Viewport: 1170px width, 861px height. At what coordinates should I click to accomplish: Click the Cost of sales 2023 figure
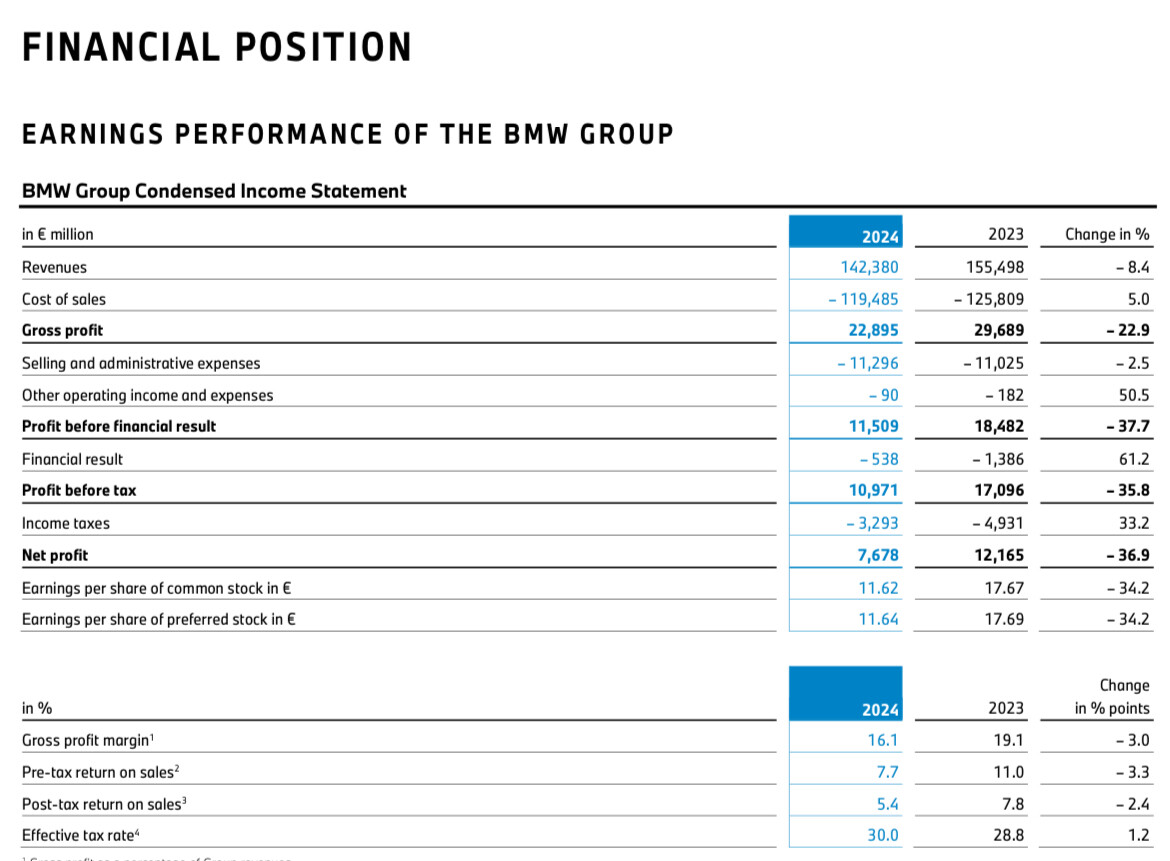coord(989,299)
